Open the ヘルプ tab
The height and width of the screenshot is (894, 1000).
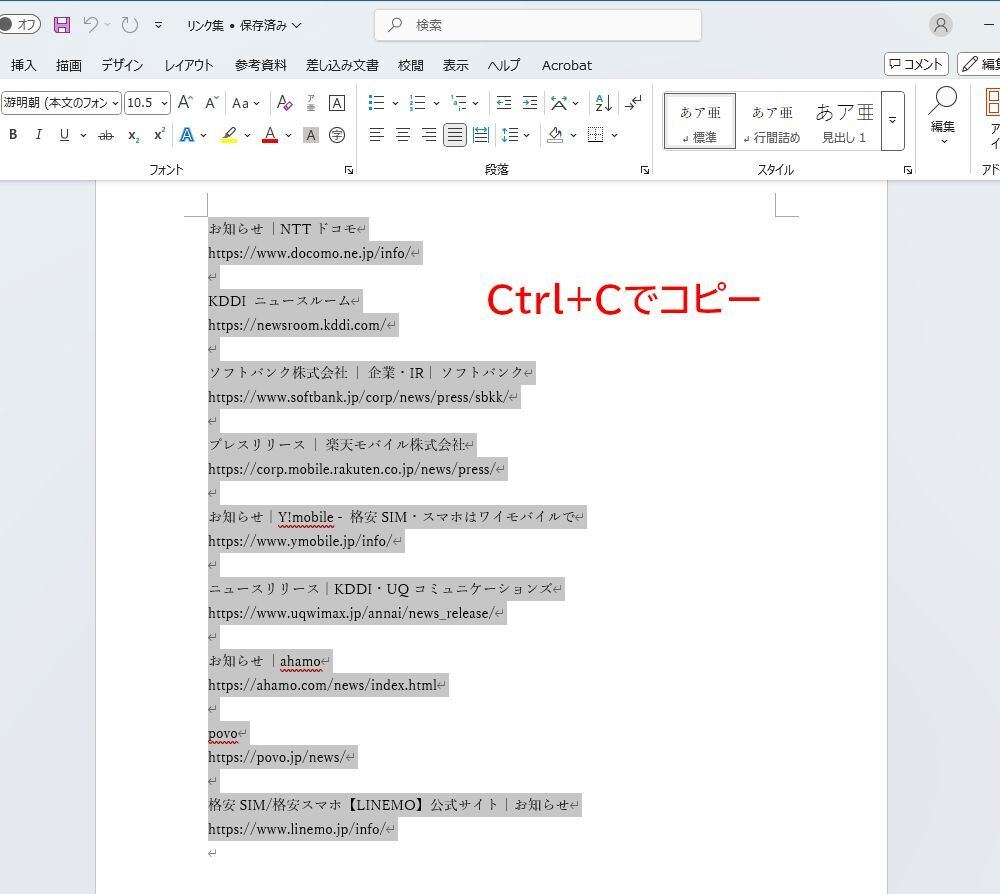pos(504,65)
